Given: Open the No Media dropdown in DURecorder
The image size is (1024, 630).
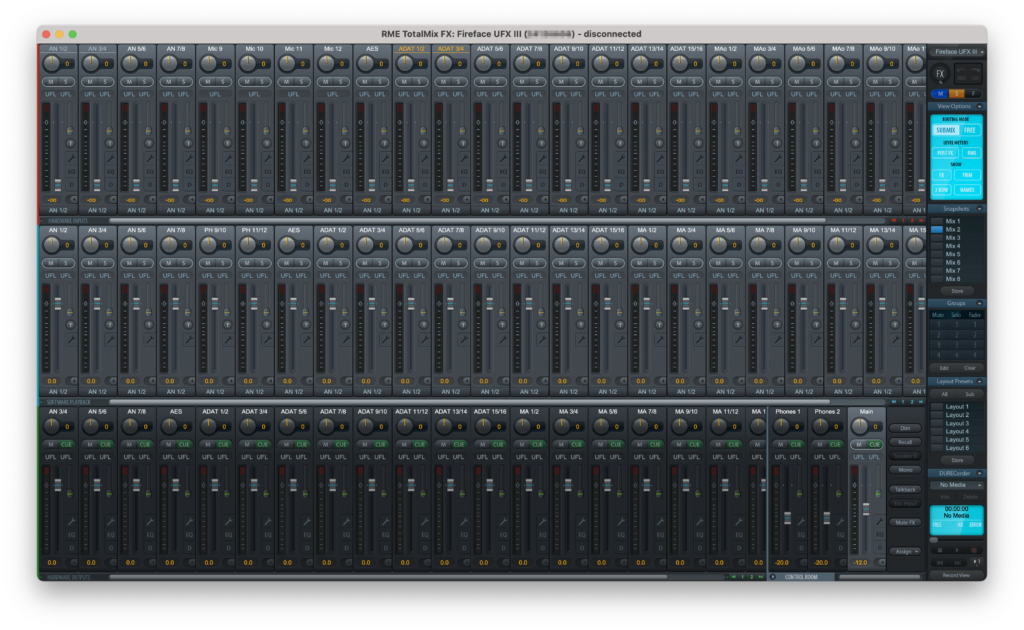Looking at the screenshot, I should coord(958,484).
